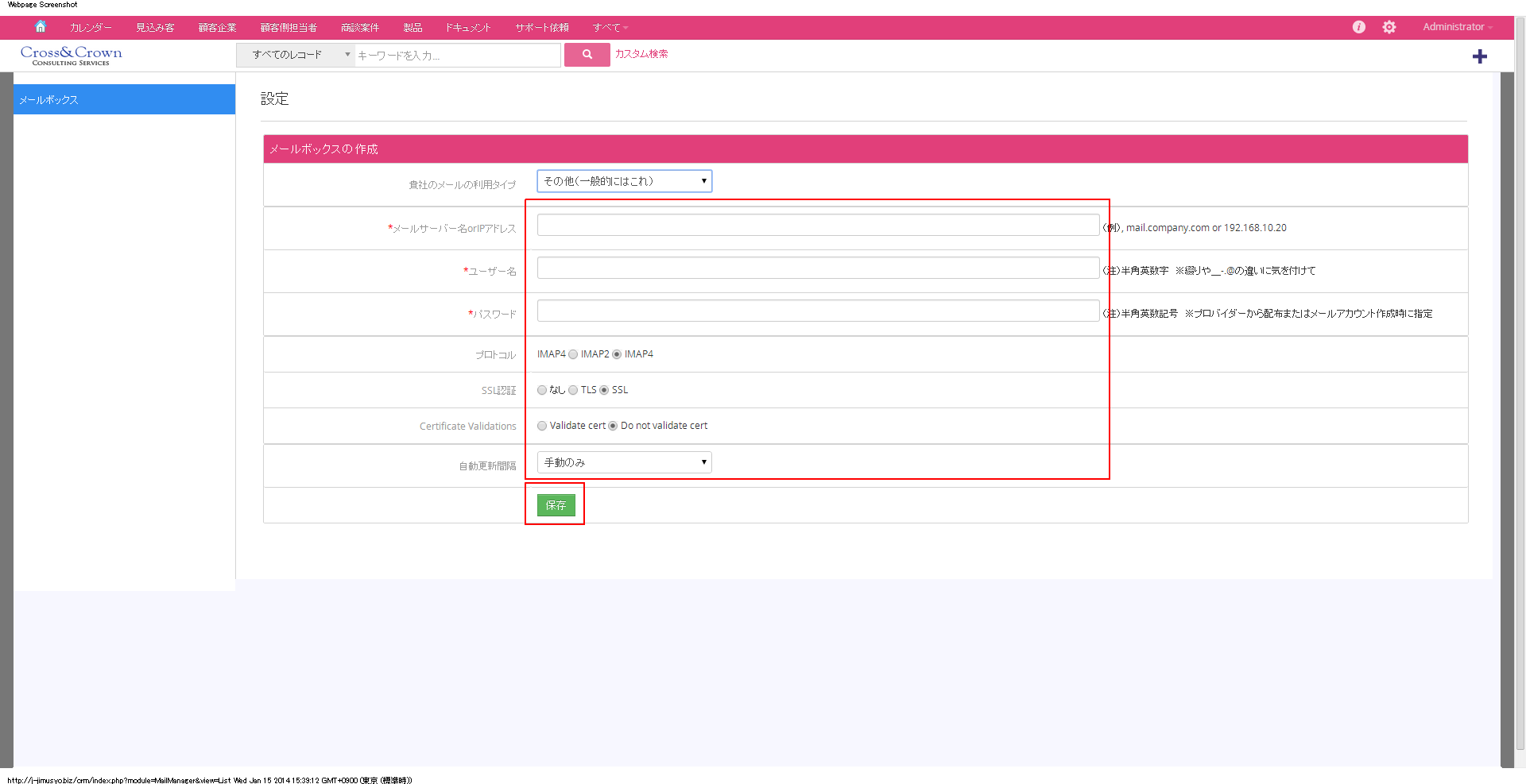Click the home icon in navigation bar

click(41, 27)
